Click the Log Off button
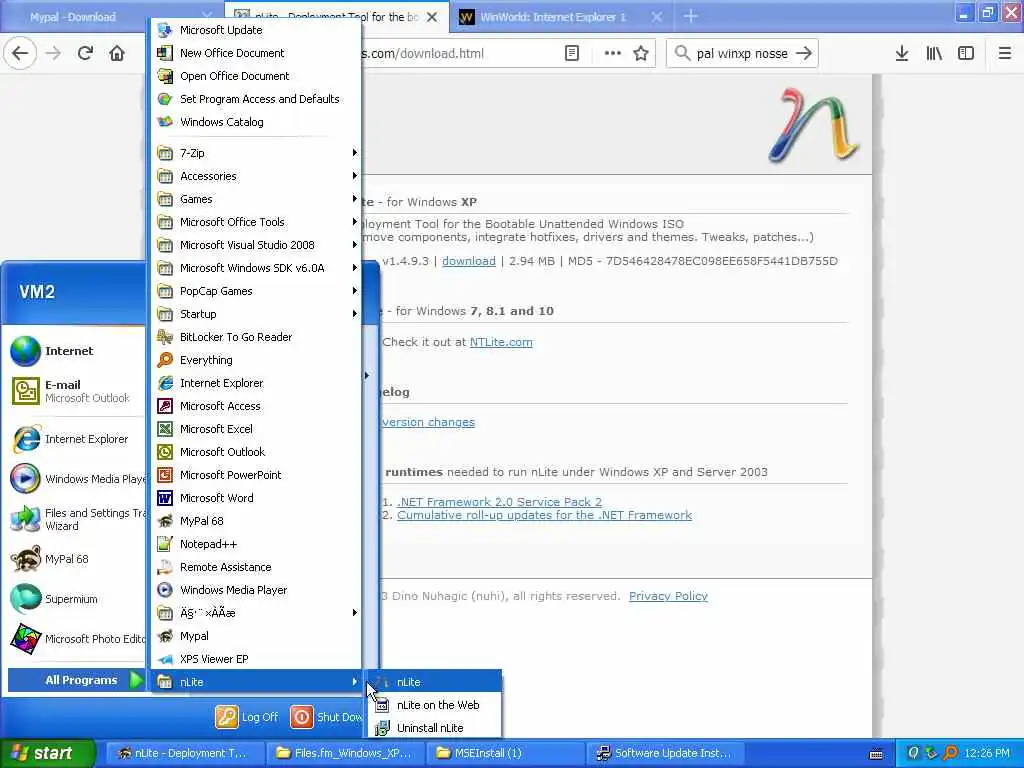1024x768 pixels. point(247,717)
